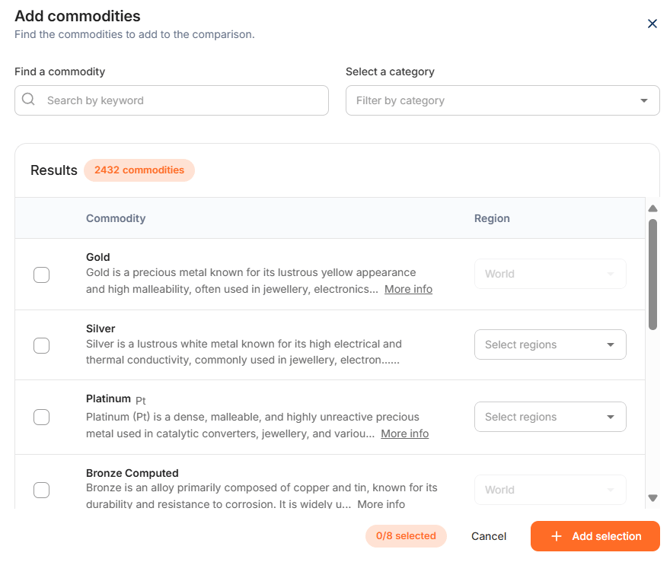
Task: Select the Platinum checkbox
Action: pyautogui.click(x=42, y=417)
